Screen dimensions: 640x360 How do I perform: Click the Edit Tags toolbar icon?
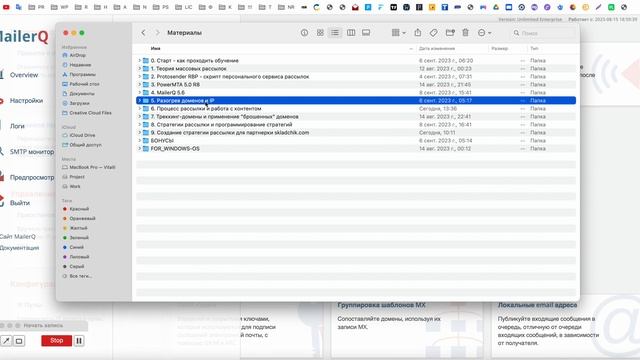(x=433, y=33)
